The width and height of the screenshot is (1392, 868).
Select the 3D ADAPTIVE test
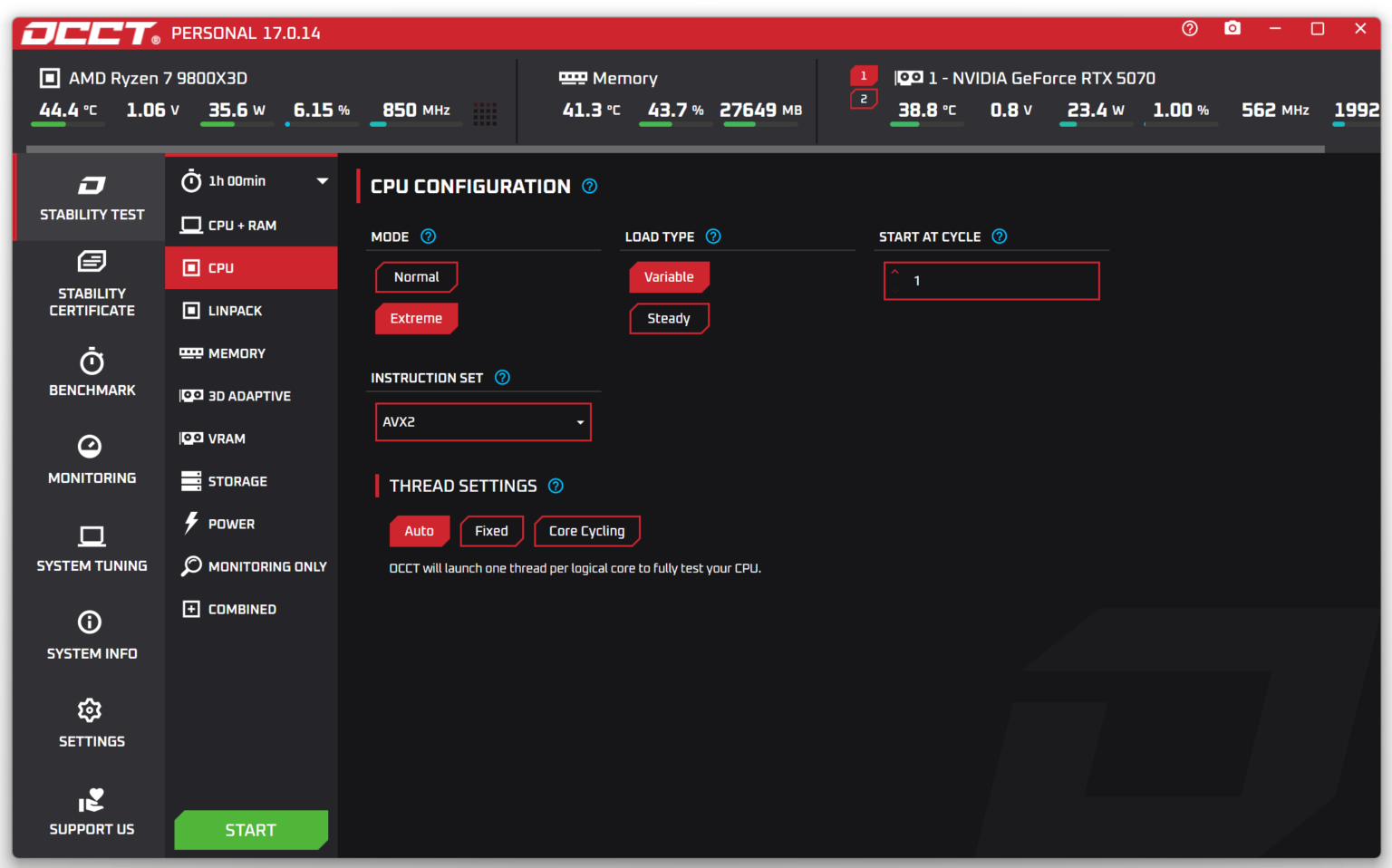pos(251,396)
